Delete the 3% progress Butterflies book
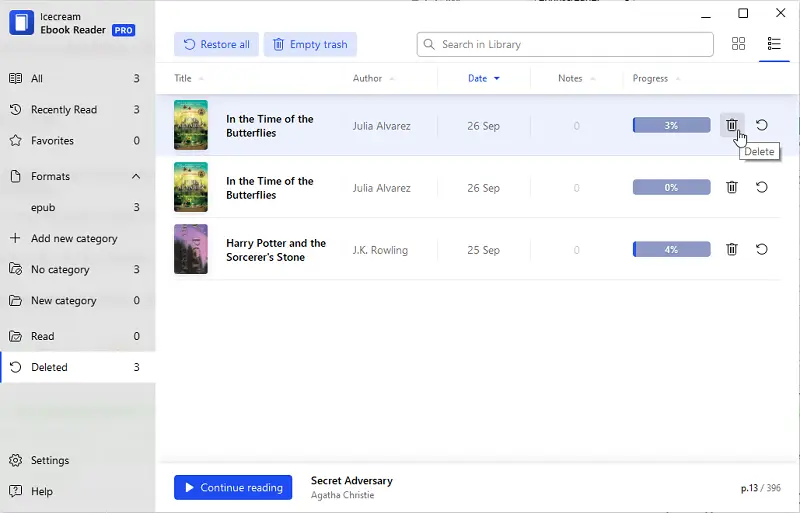The height and width of the screenshot is (513, 800). (x=732, y=125)
